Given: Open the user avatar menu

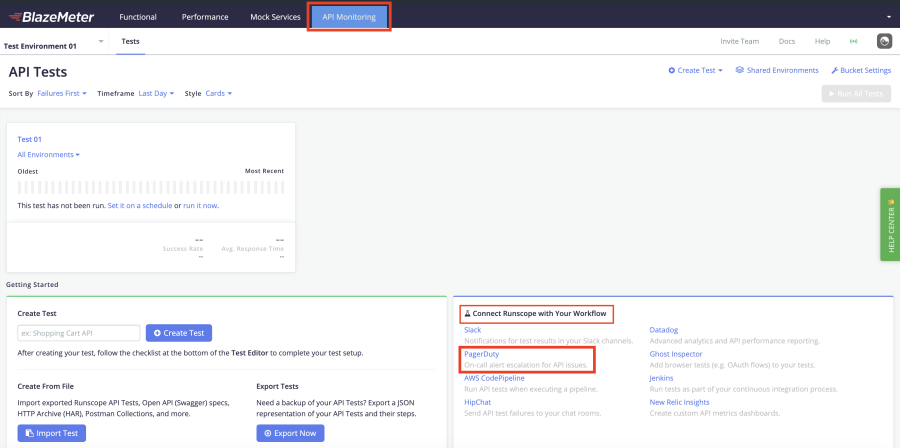Looking at the screenshot, I should pos(884,41).
